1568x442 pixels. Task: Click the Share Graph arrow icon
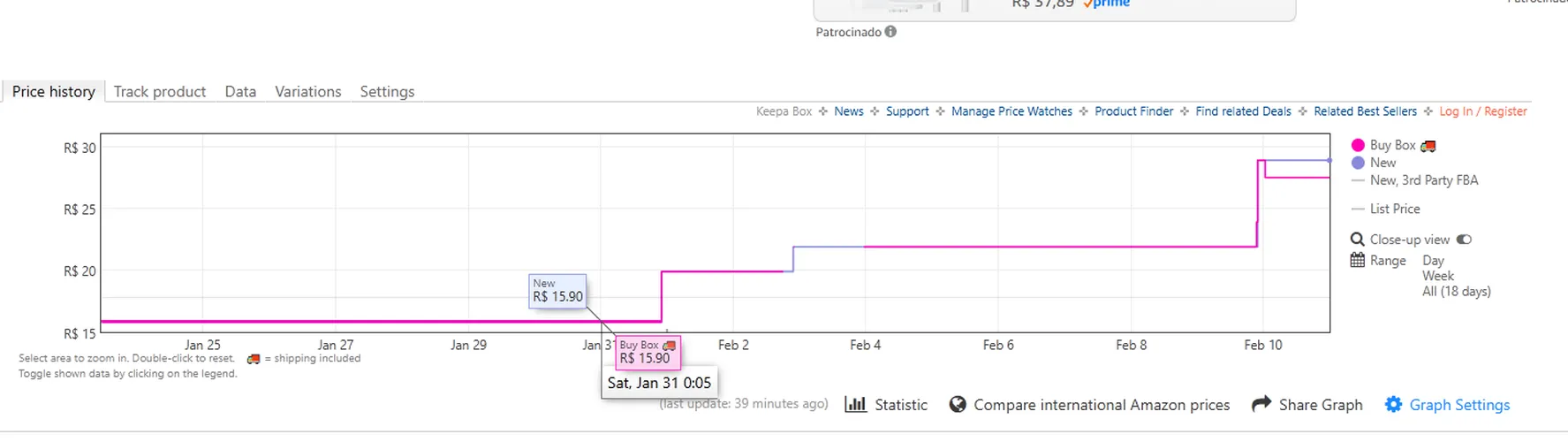[x=1261, y=404]
